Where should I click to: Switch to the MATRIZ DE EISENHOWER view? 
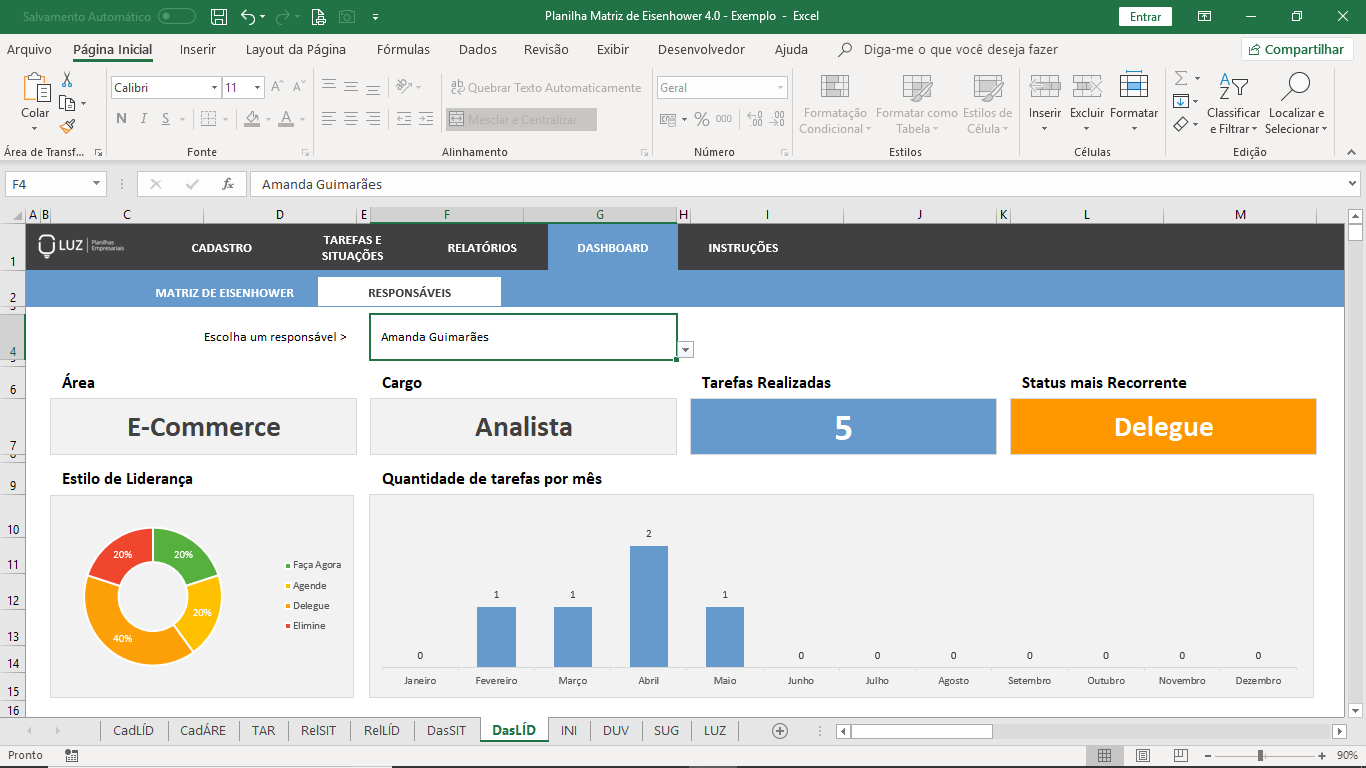[224, 293]
